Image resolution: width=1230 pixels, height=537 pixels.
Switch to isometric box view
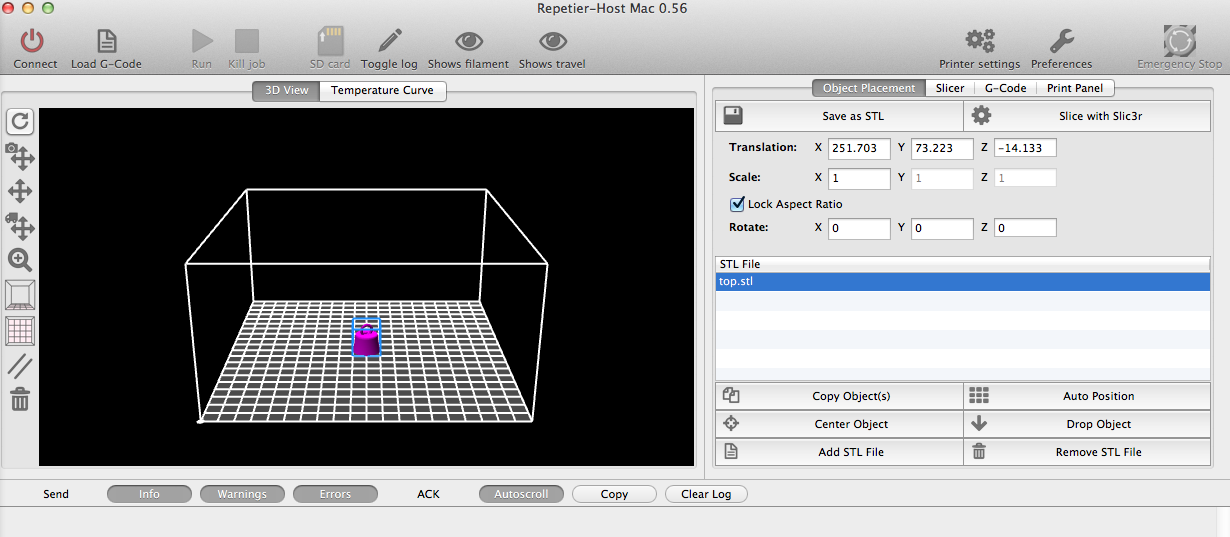pos(21,295)
